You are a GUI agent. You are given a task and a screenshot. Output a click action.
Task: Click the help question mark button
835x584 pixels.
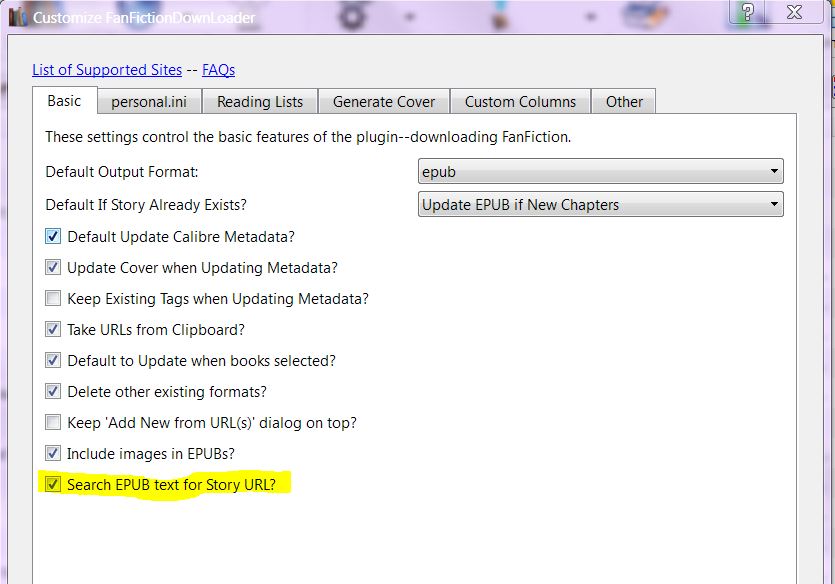pyautogui.click(x=747, y=12)
